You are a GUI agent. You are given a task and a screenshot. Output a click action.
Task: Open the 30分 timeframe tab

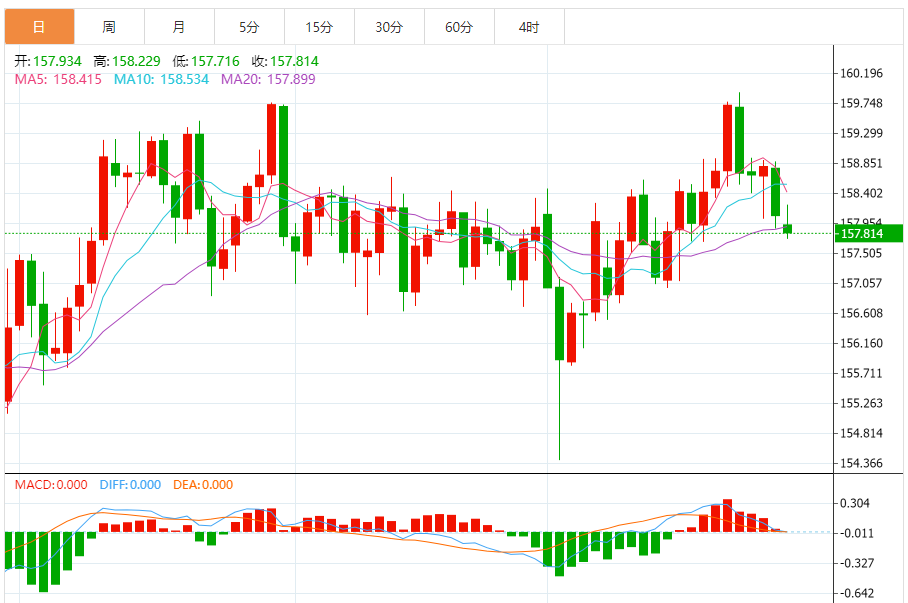[389, 27]
